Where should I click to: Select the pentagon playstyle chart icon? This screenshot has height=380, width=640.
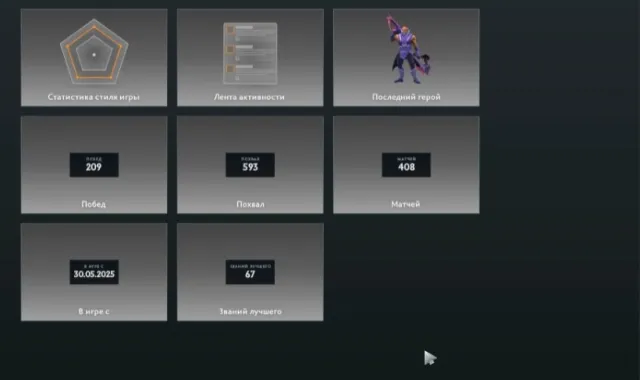pyautogui.click(x=94, y=52)
